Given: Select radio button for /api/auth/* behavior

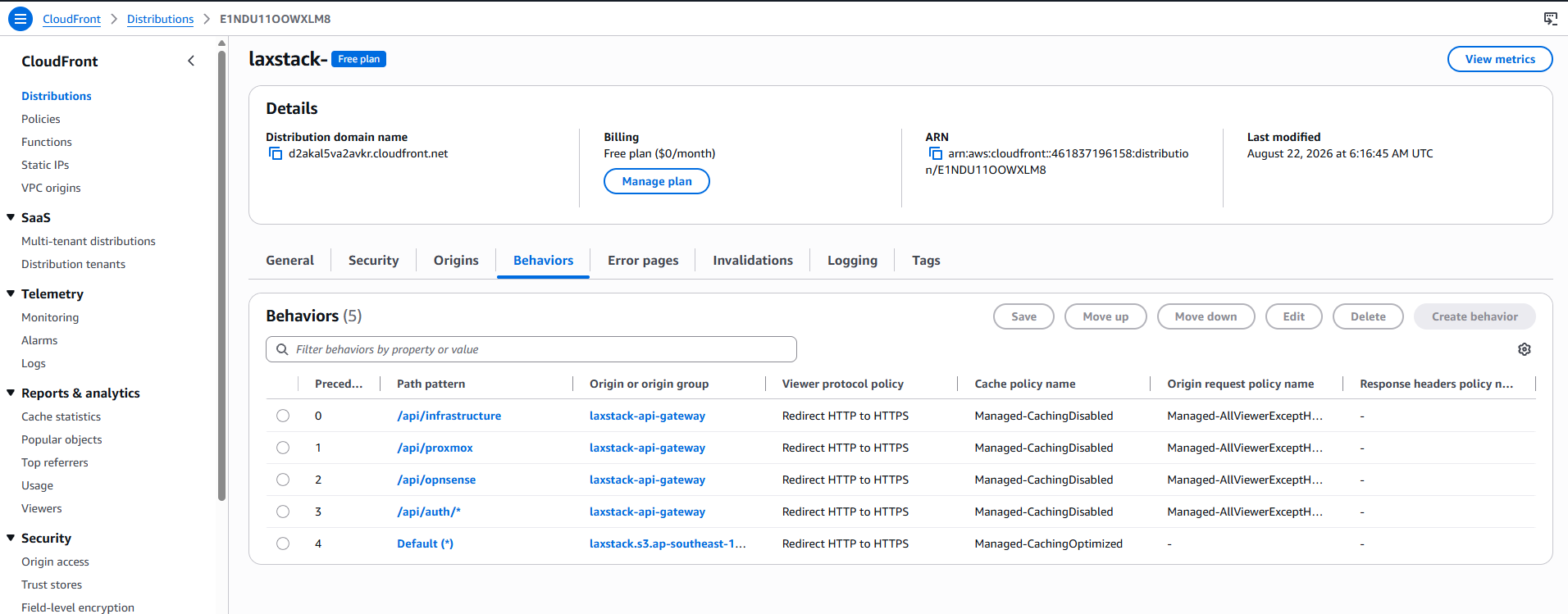Looking at the screenshot, I should [283, 512].
